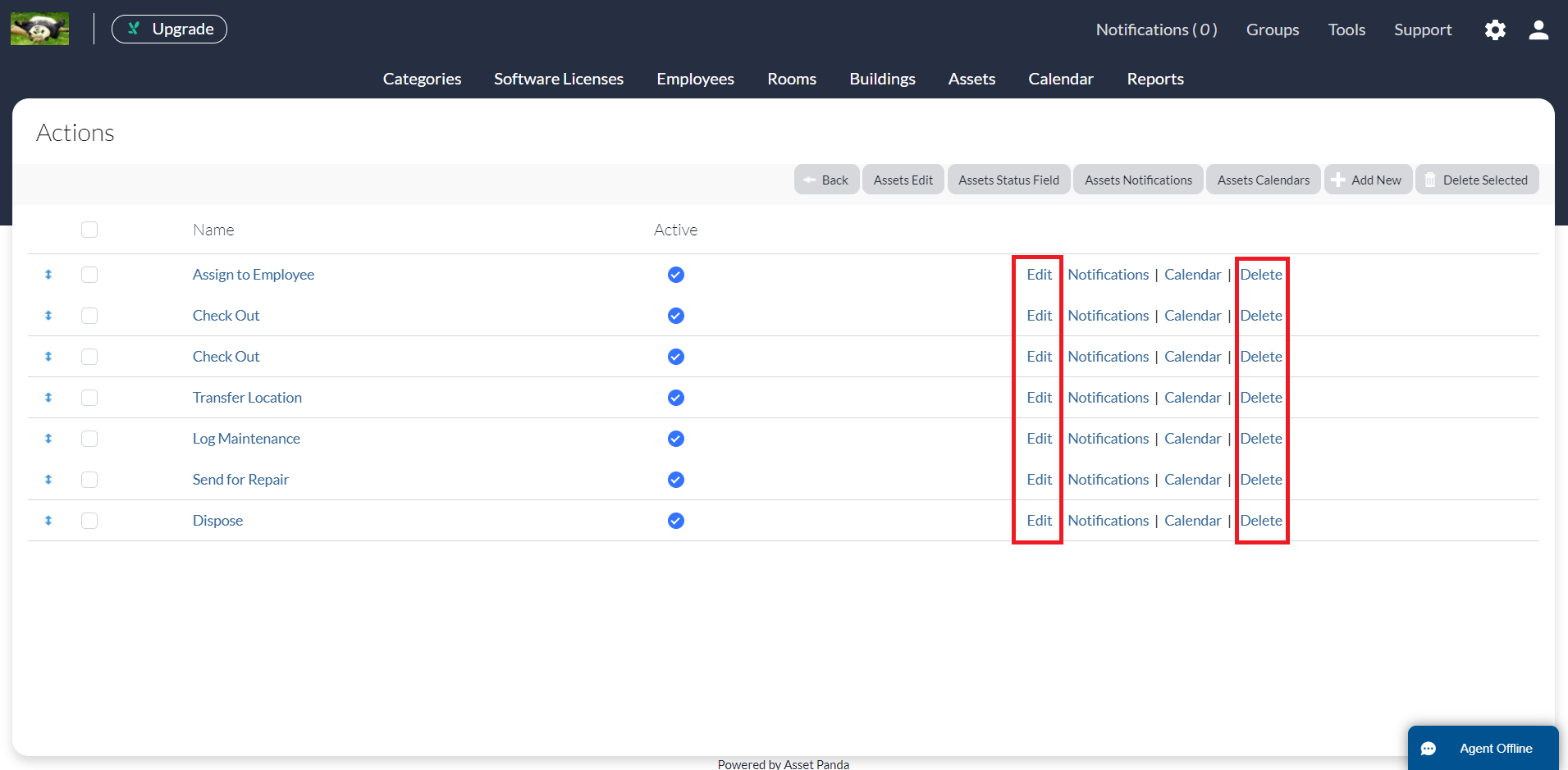Open the settings gear icon

(1495, 30)
